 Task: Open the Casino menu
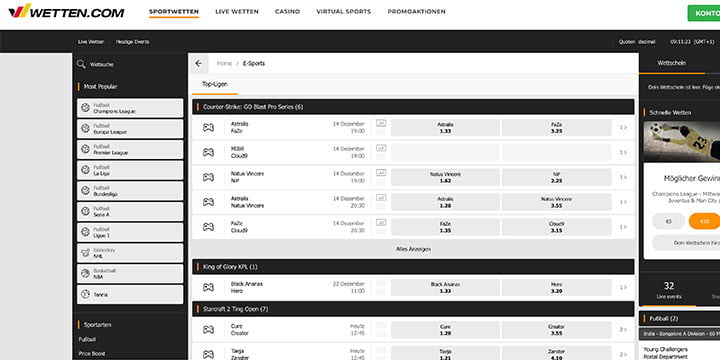coord(287,12)
